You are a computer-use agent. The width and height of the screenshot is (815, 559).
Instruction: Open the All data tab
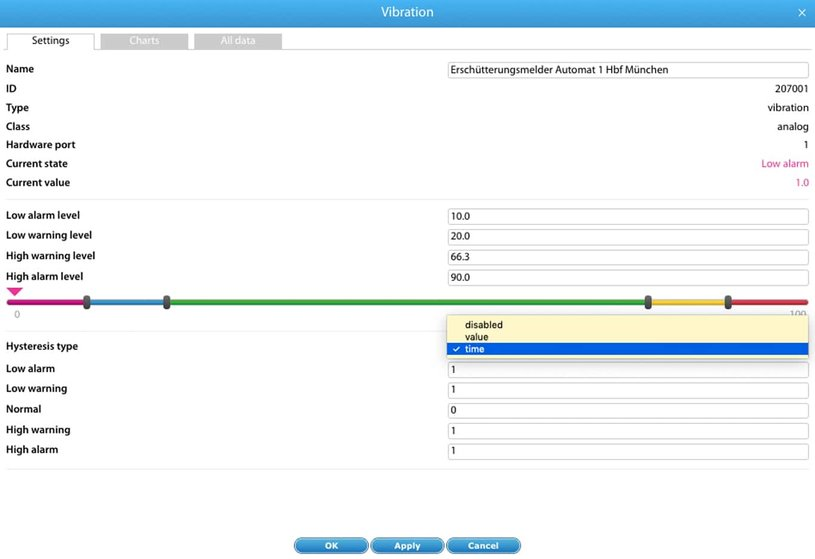pyautogui.click(x=237, y=41)
